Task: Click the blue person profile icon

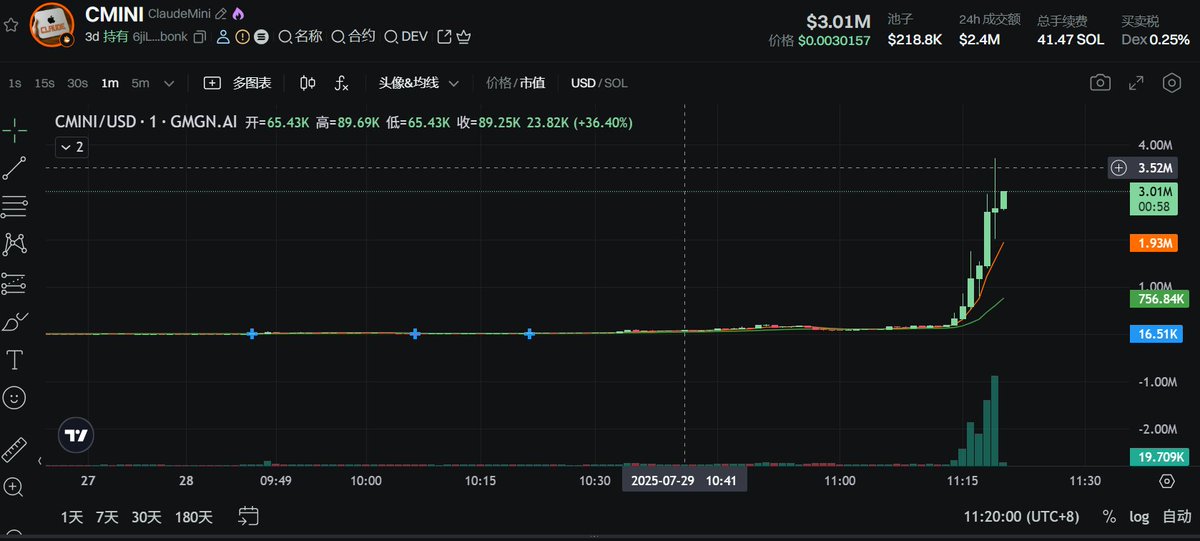Action: pyautogui.click(x=223, y=37)
